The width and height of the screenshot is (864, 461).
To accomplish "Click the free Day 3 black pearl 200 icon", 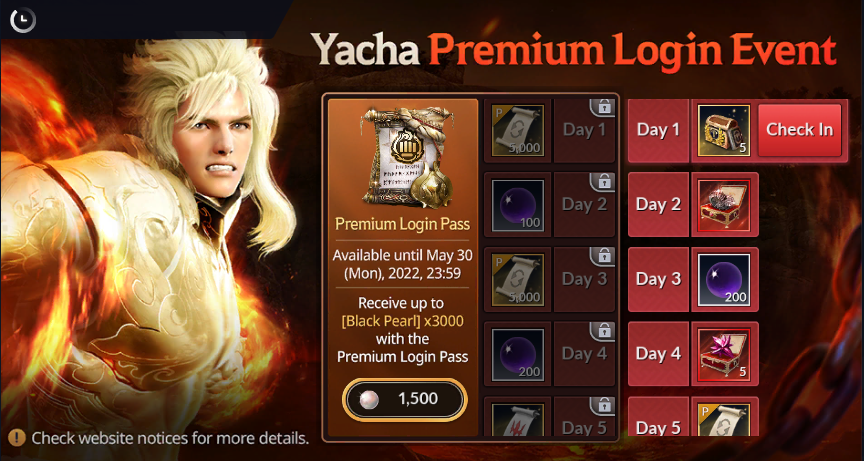I will click(724, 279).
